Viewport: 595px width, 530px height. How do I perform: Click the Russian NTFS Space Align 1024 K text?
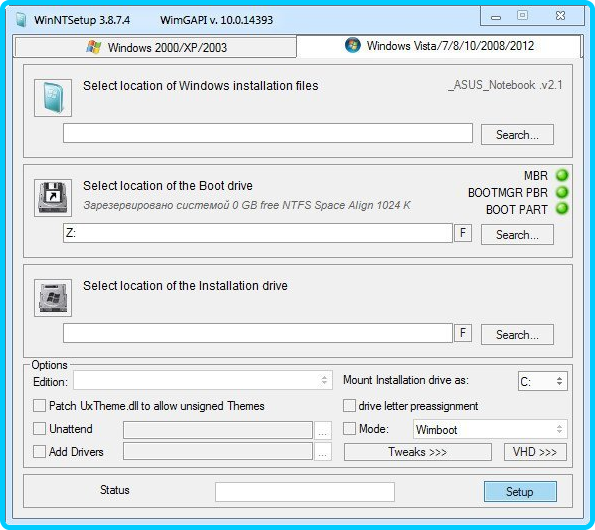click(247, 205)
